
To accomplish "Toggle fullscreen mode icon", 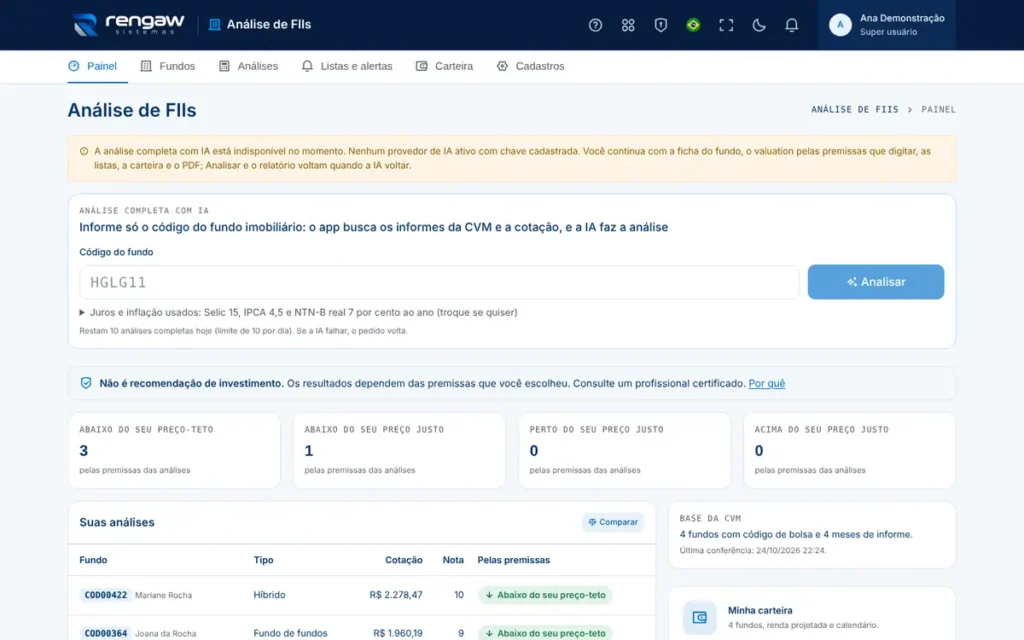I will coord(726,25).
